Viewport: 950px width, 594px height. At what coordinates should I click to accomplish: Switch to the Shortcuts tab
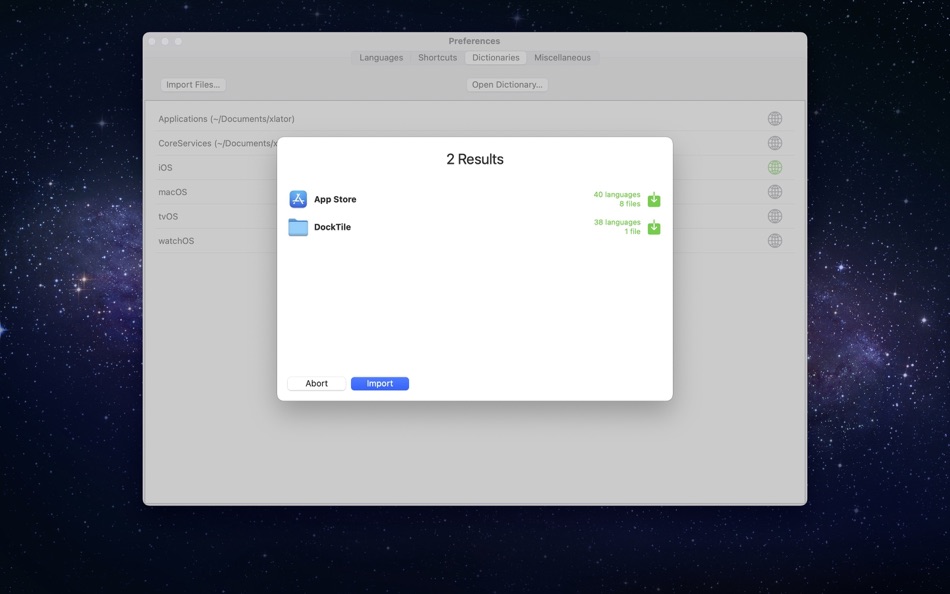[437, 58]
